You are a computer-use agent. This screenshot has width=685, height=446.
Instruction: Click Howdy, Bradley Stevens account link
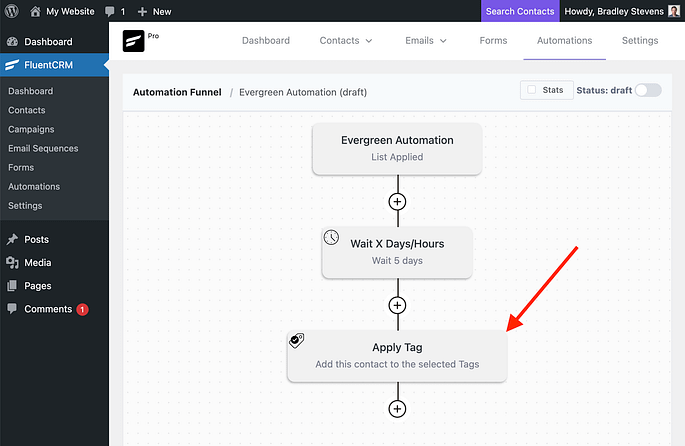coord(614,11)
